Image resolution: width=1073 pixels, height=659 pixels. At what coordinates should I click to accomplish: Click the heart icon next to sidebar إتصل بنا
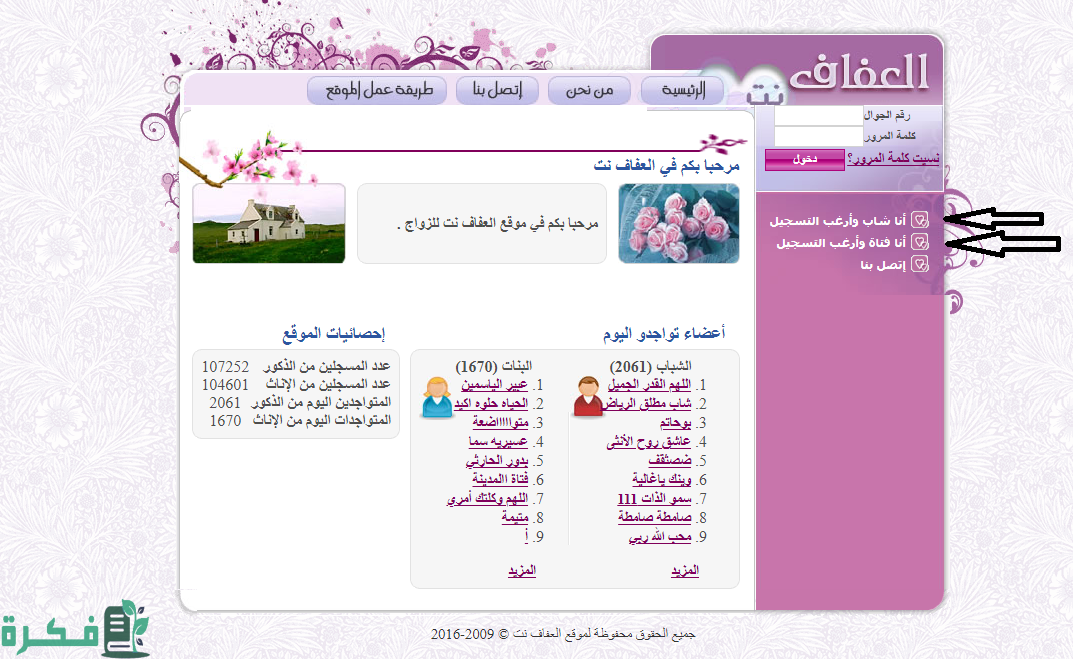[921, 265]
